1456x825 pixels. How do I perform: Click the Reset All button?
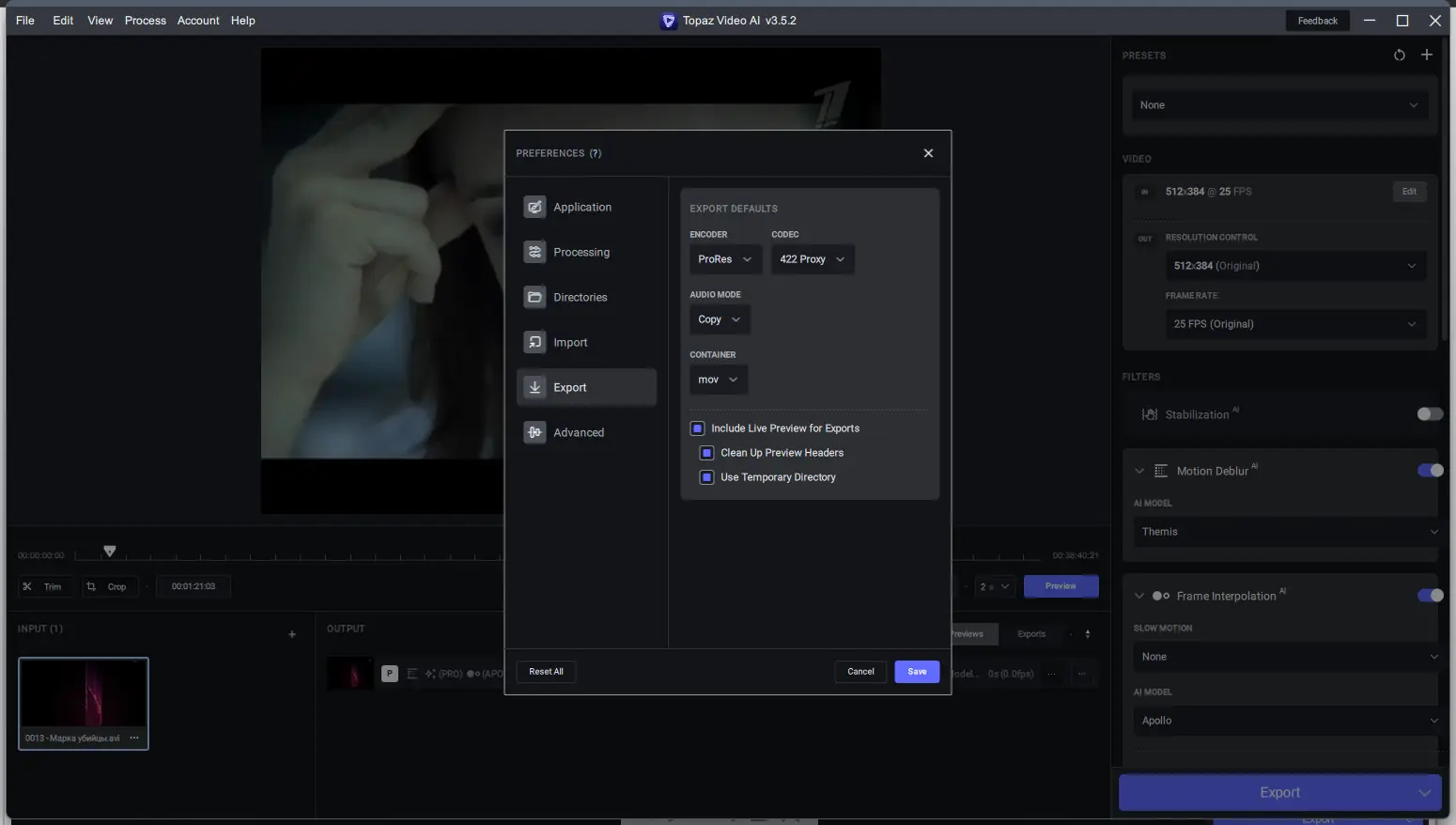click(546, 671)
